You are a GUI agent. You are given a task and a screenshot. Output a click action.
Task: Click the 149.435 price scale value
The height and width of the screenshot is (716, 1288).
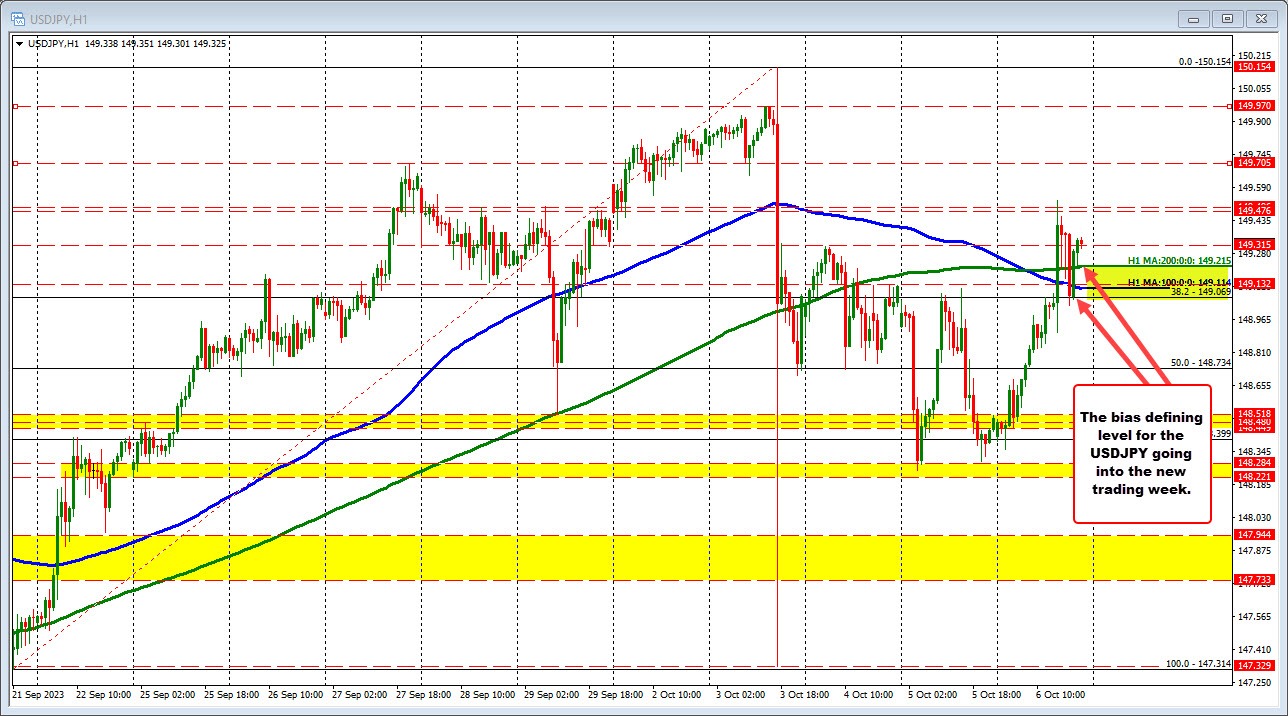1253,220
